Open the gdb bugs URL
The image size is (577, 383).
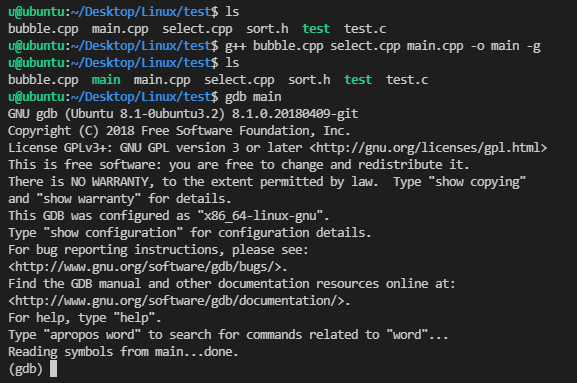(x=145, y=267)
